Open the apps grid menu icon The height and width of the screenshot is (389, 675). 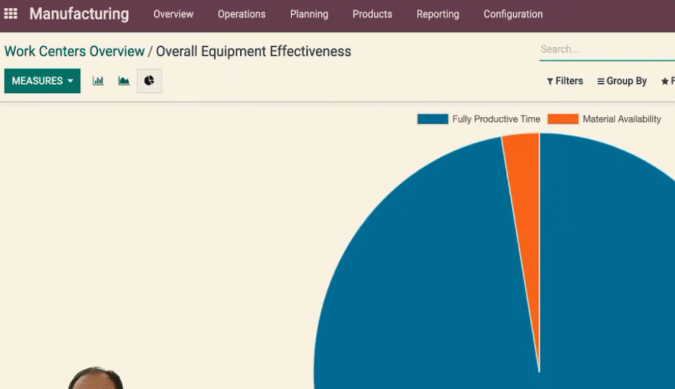10,14
